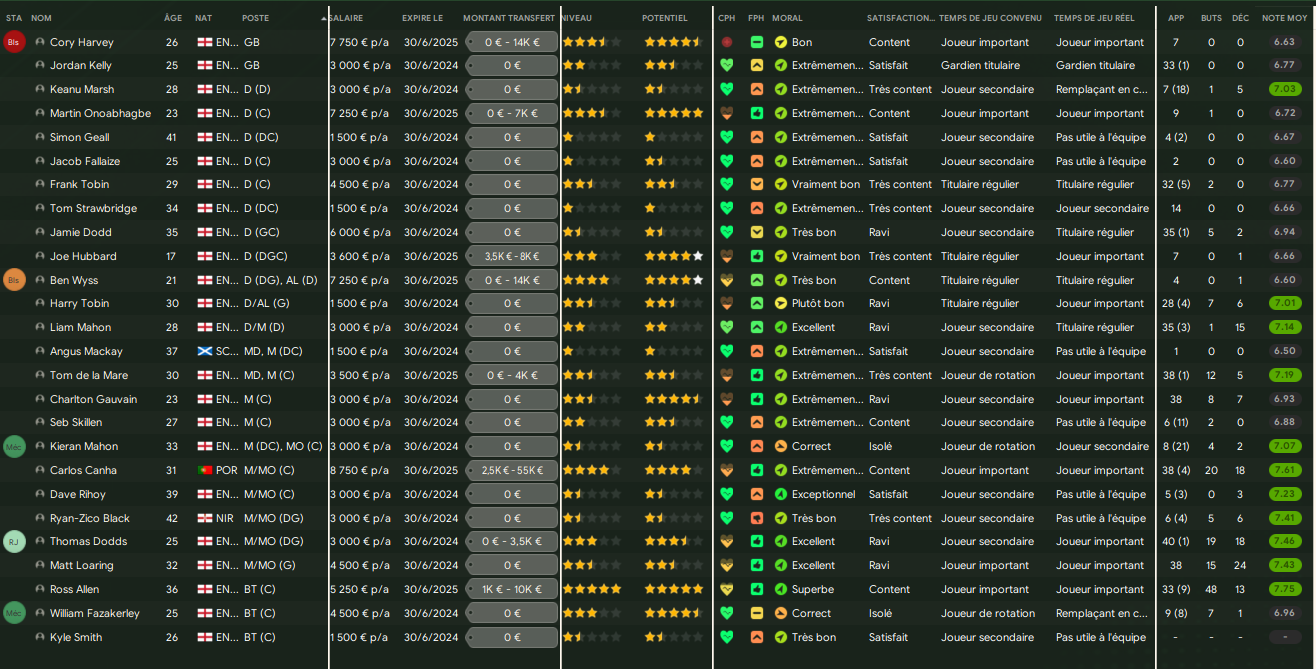Click Carlos Canha's 7.61 average rating badge
This screenshot has width=1316, height=669.
pos(1285,470)
